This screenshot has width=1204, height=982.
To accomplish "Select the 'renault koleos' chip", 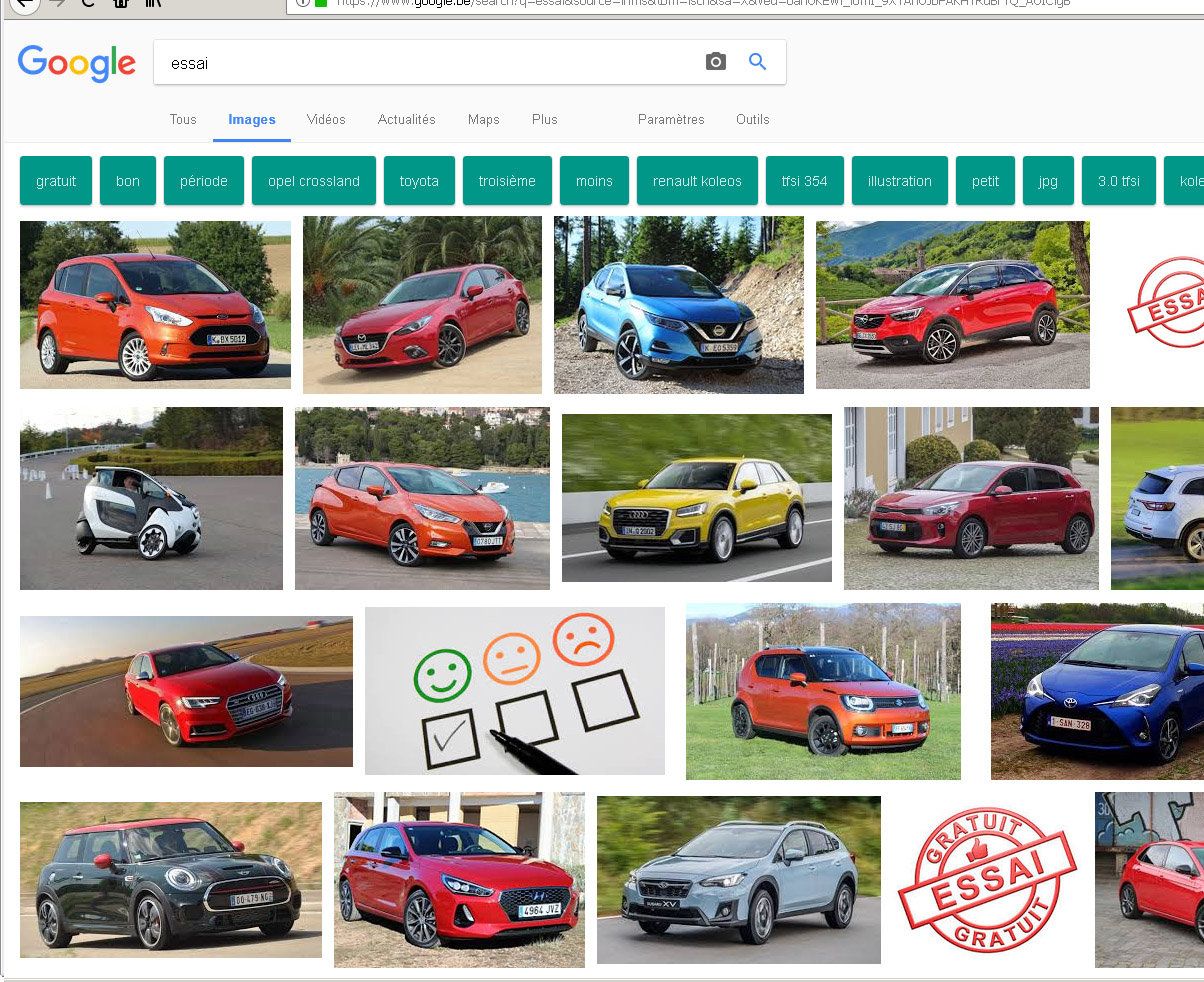I will pos(697,181).
